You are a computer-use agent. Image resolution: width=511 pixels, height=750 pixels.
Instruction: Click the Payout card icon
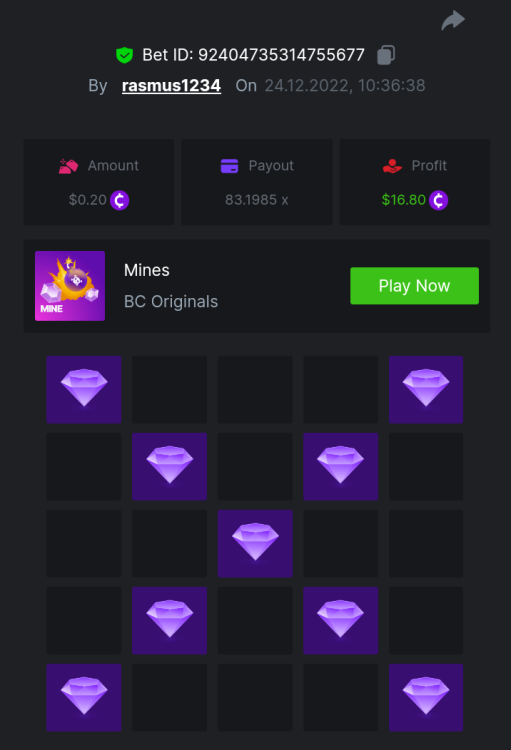(229, 166)
